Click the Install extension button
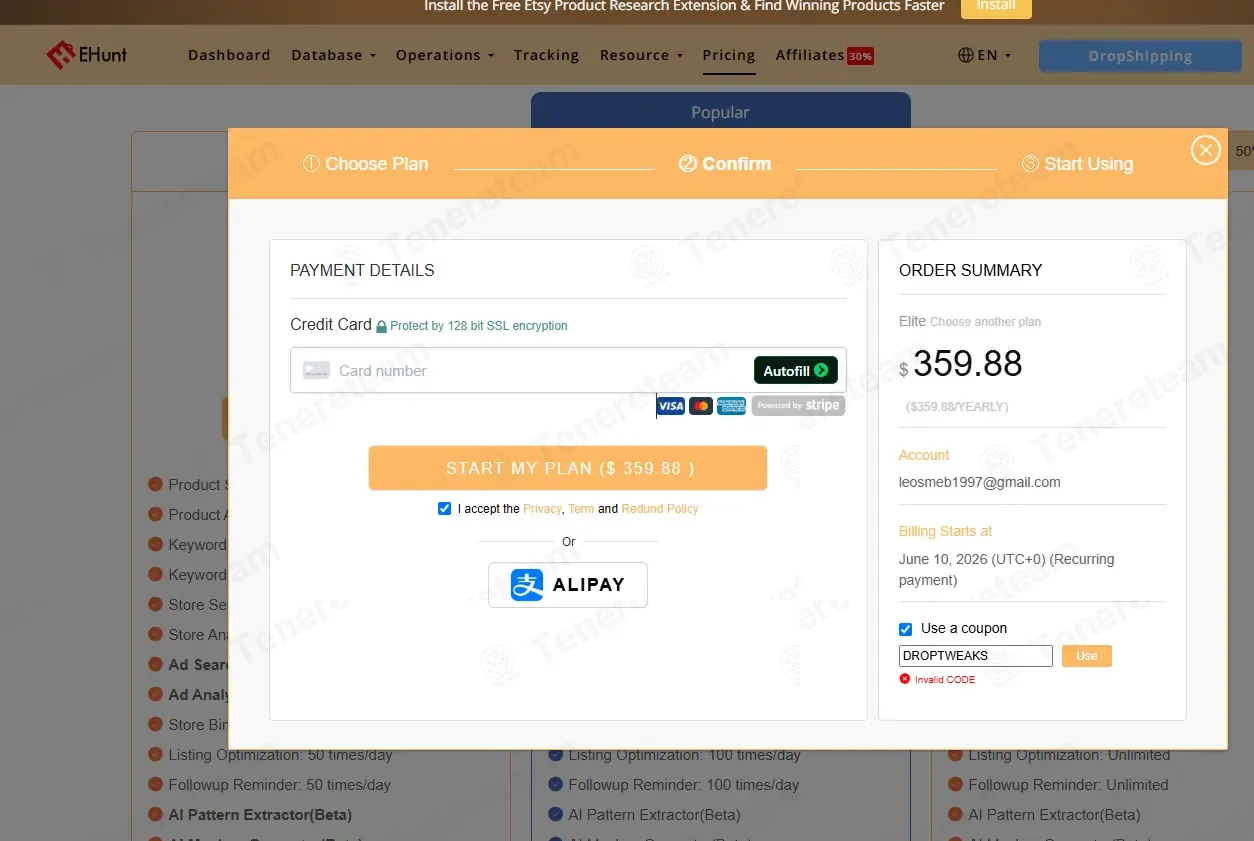Viewport: 1254px width, 841px height. (x=996, y=7)
